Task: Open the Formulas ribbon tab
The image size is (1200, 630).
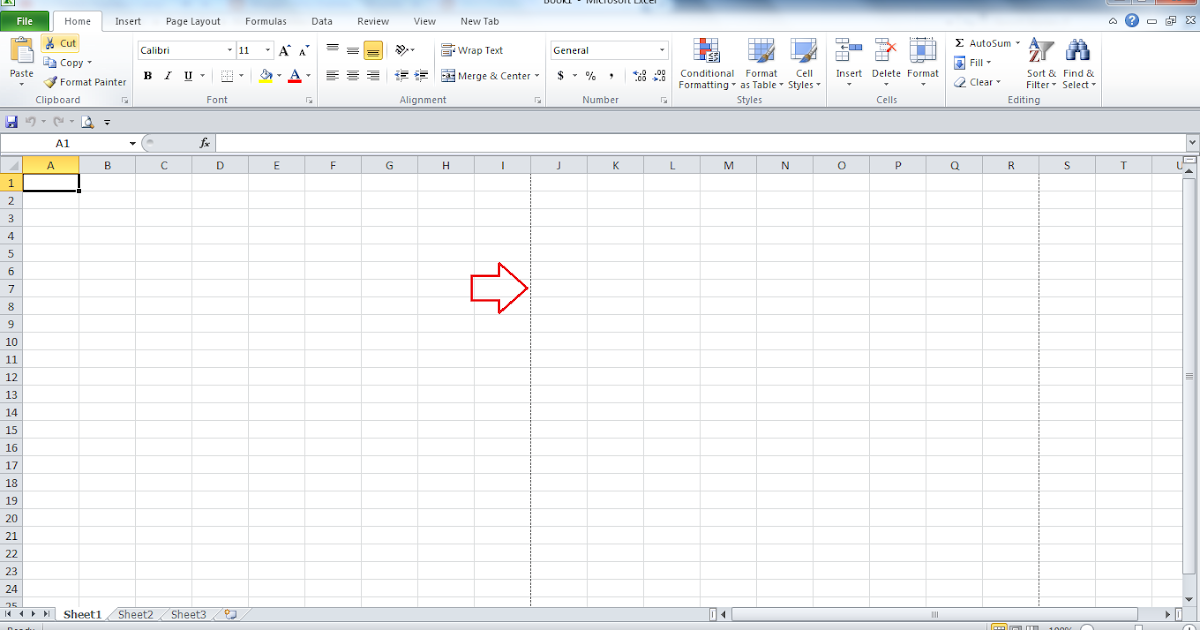Action: click(266, 21)
